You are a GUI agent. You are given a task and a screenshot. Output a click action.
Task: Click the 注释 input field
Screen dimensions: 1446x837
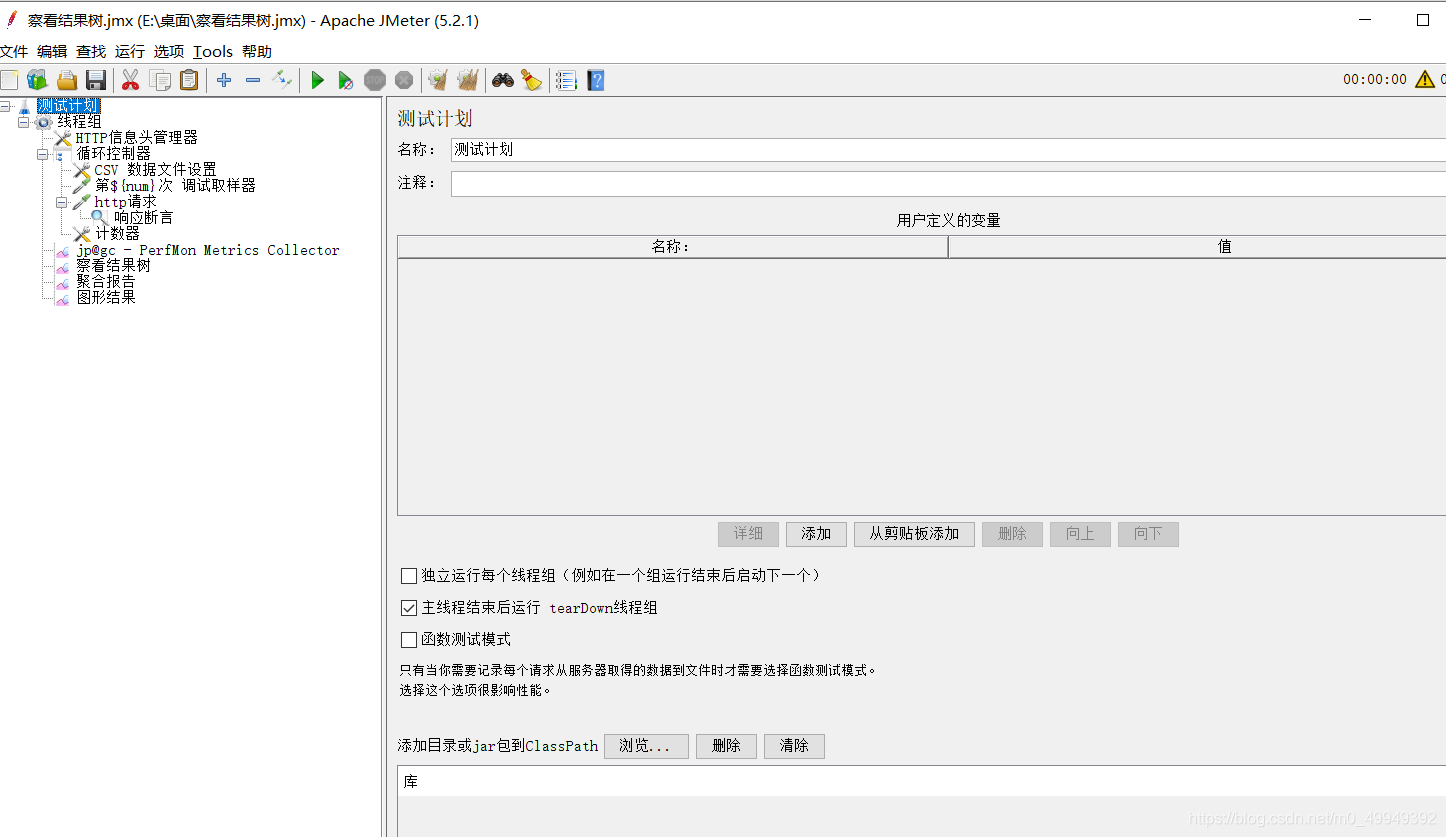pyautogui.click(x=948, y=184)
